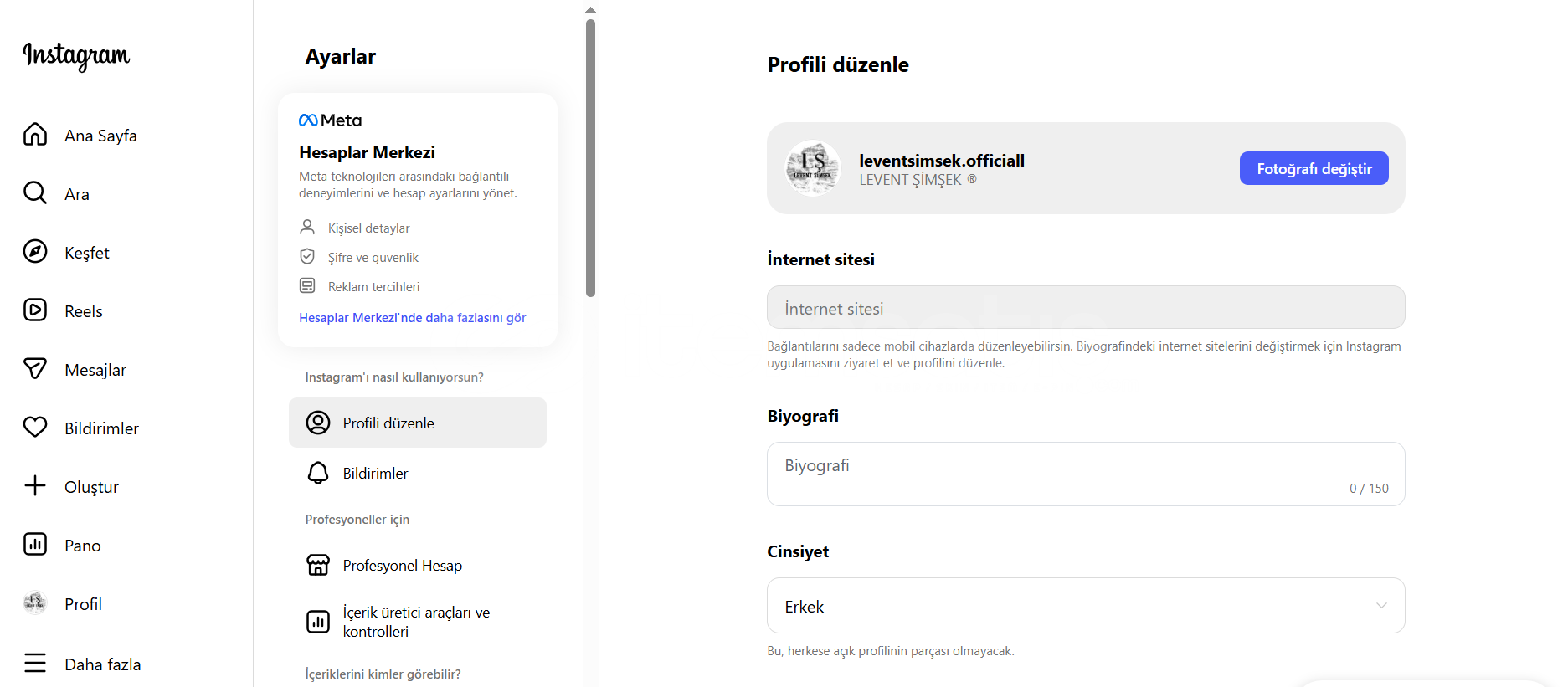Image resolution: width=1568 pixels, height=687 pixels.
Task: Open Mesajlar messages icon
Action: click(x=35, y=369)
